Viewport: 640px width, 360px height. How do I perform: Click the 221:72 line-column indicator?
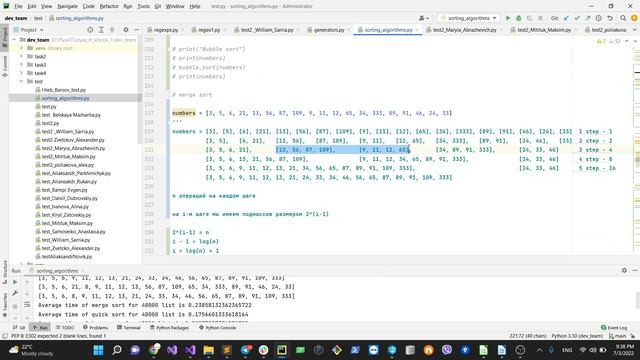528,336
